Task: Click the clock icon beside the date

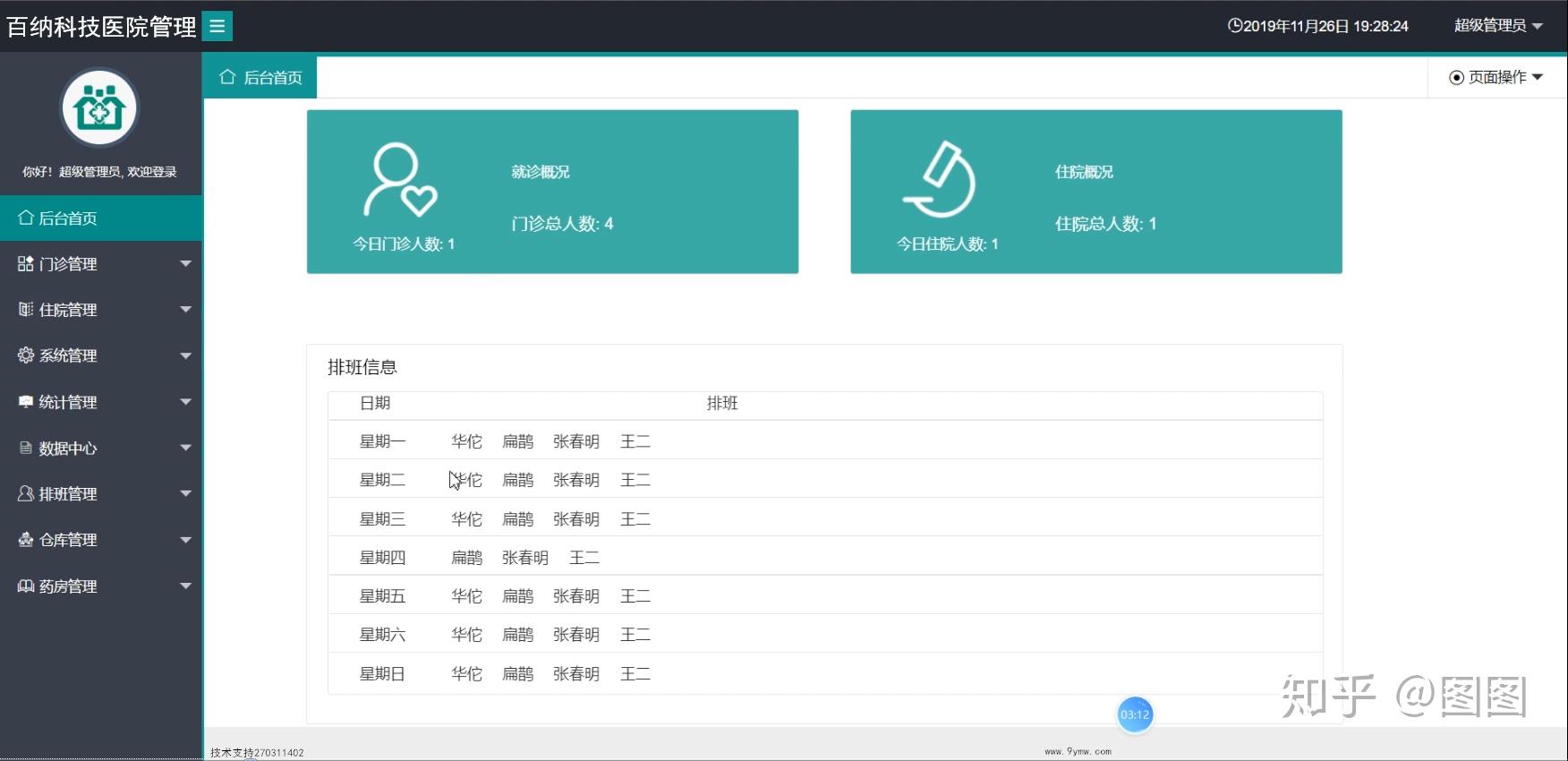Action: [x=1235, y=26]
